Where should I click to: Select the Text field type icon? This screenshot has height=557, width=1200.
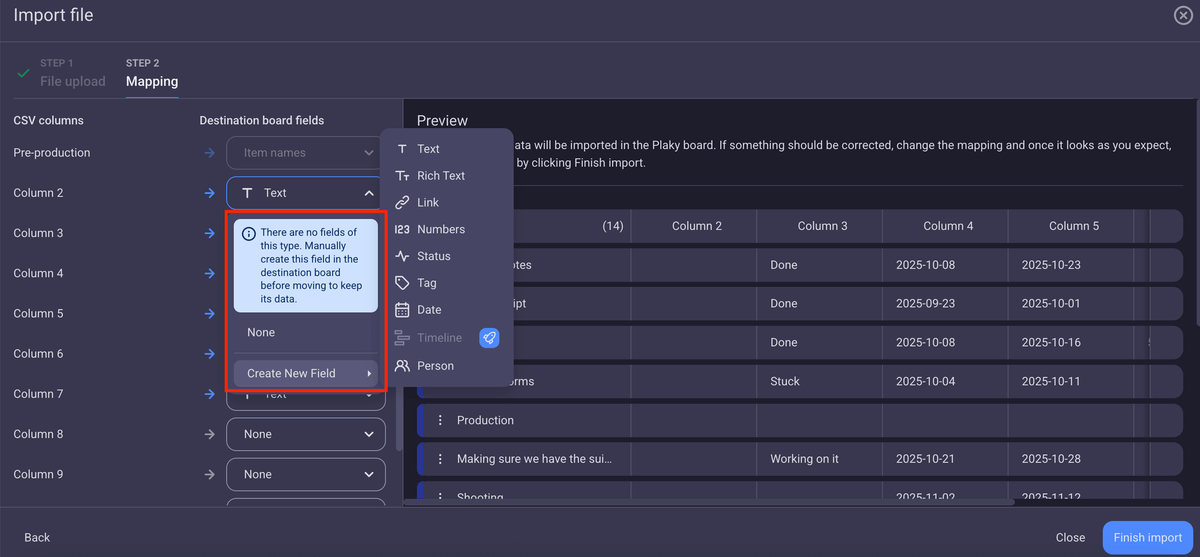point(402,149)
